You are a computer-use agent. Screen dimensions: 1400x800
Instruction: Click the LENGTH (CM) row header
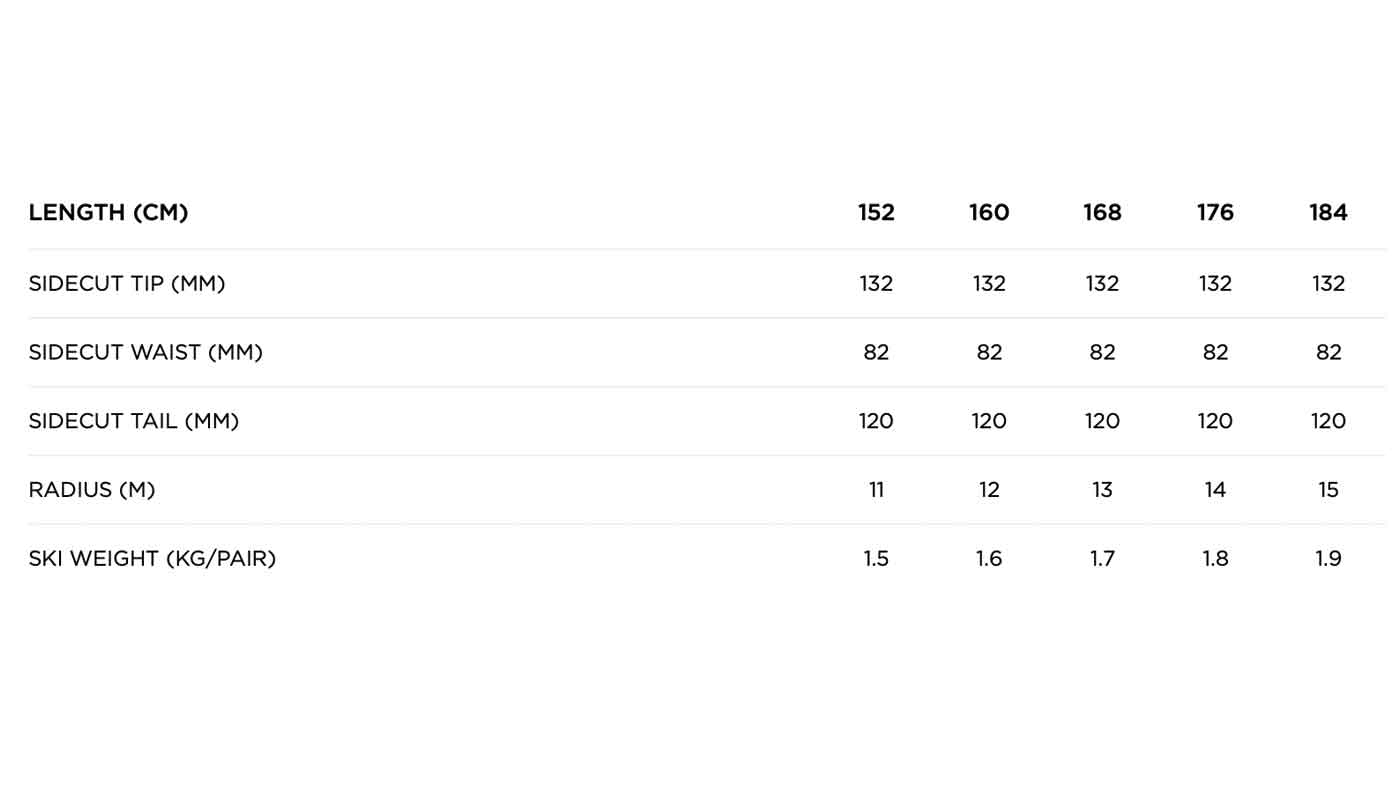[x=108, y=213]
